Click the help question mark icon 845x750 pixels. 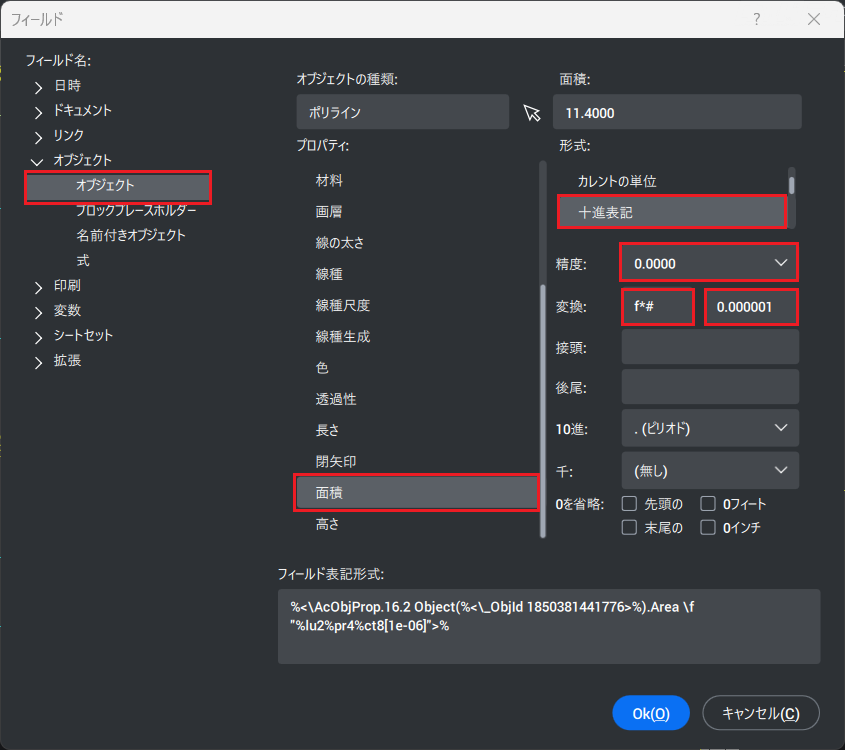[x=756, y=19]
